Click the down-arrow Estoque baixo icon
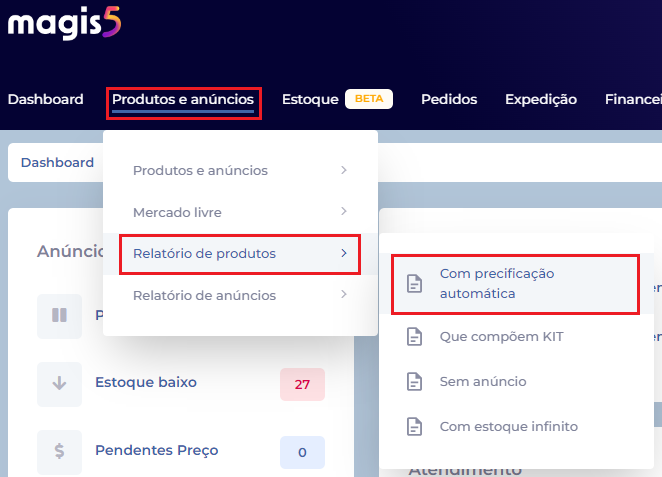This screenshot has width=662, height=477. click(60, 384)
